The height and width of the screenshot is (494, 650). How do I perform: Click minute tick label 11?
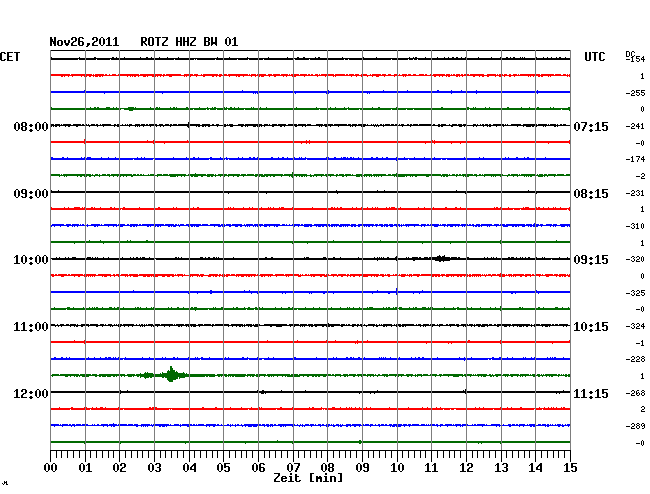pyautogui.click(x=432, y=468)
